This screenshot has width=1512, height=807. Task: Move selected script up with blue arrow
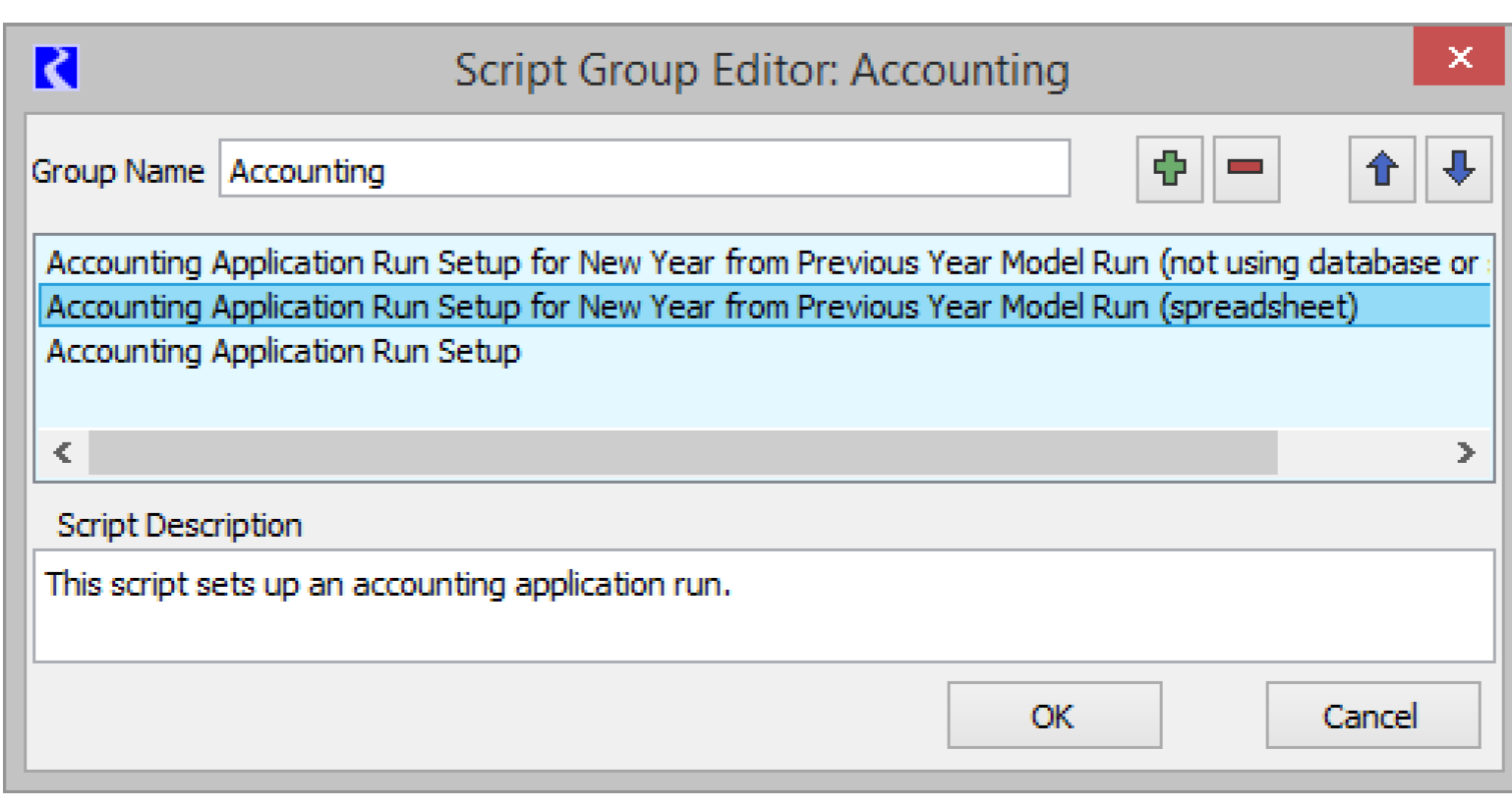pos(1381,169)
